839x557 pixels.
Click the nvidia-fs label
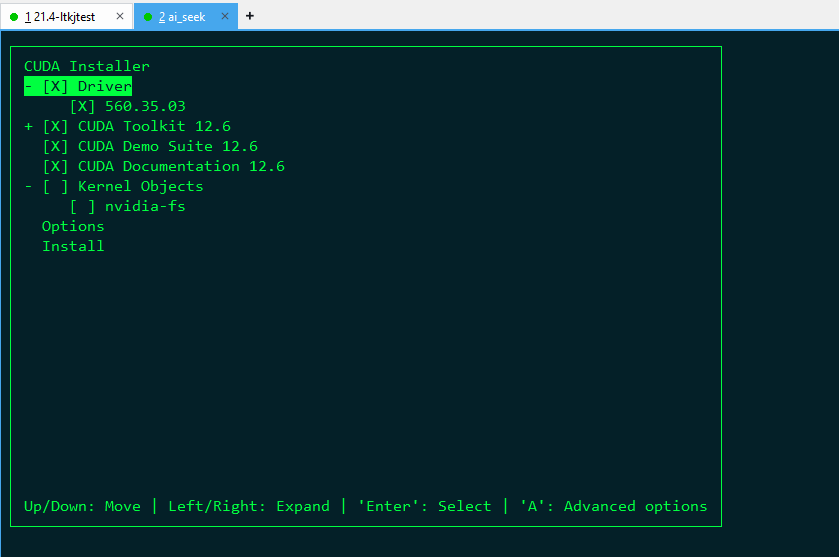tap(145, 207)
